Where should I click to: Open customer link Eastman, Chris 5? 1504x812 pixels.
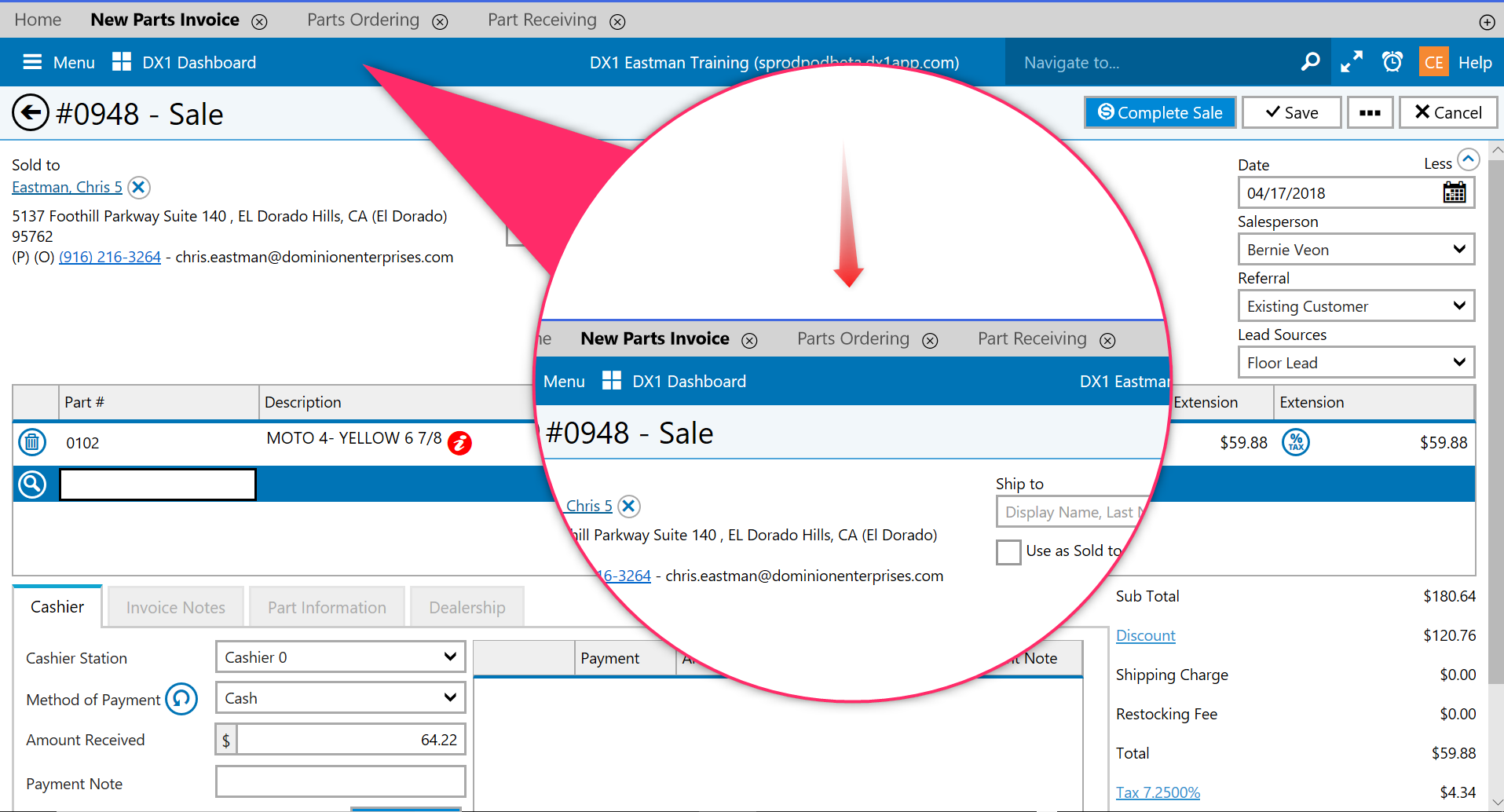coord(67,187)
